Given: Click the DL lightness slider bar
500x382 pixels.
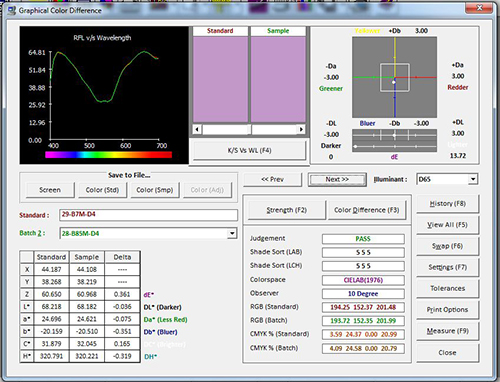Looking at the screenshot, I should [394, 135].
